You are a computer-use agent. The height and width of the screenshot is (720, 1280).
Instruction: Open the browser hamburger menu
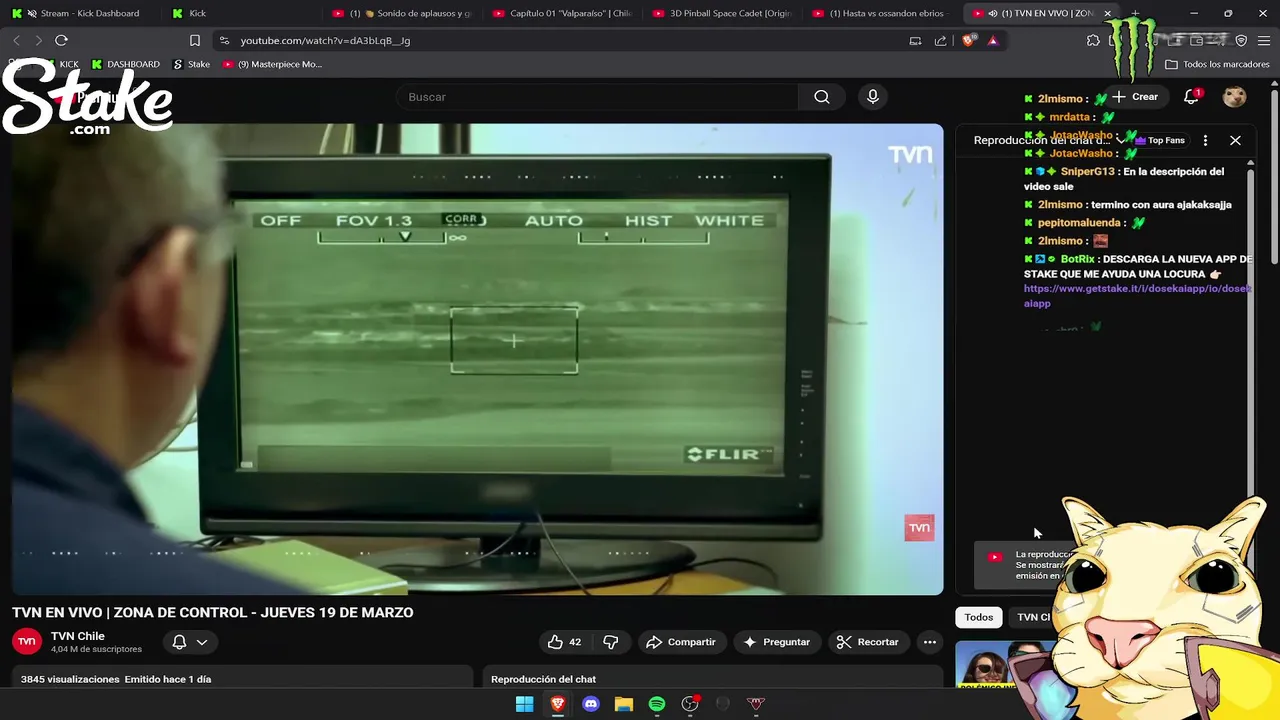[x=1263, y=40]
